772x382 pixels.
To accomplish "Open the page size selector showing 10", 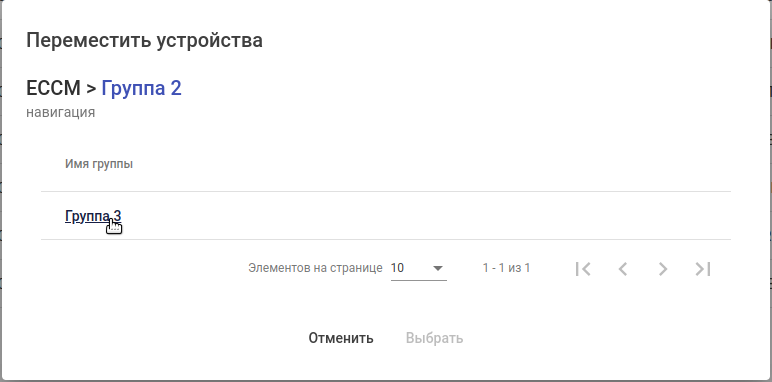I will click(418, 268).
